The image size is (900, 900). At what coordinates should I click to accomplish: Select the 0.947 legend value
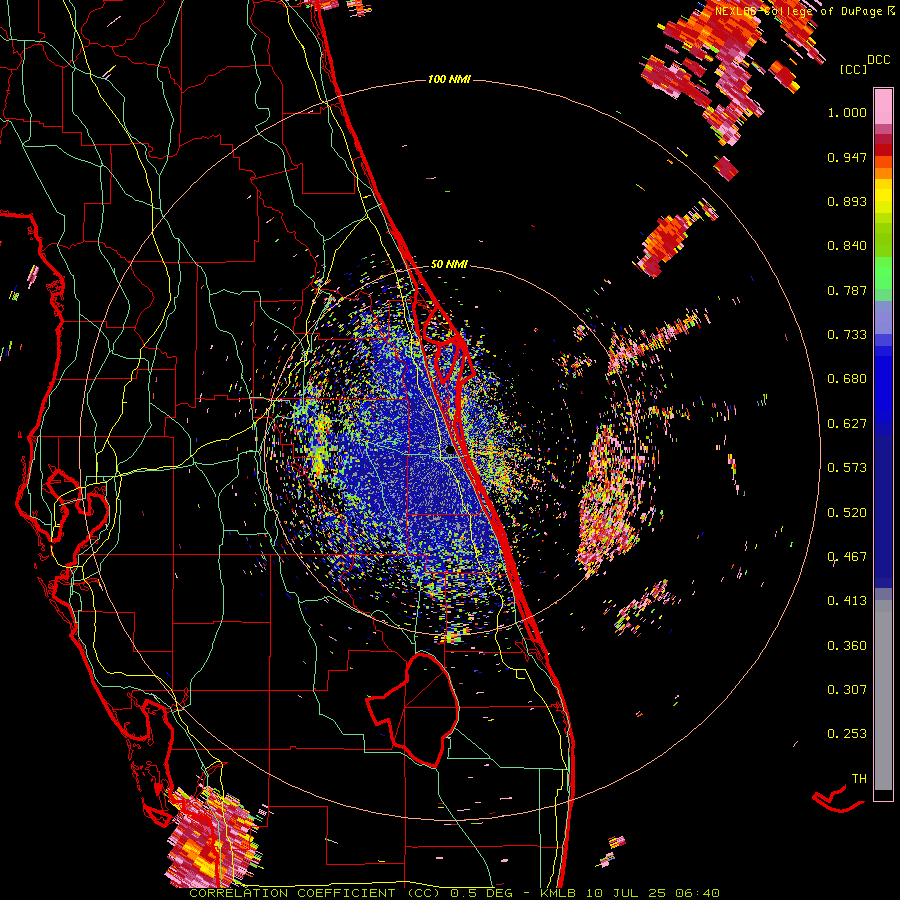point(847,157)
